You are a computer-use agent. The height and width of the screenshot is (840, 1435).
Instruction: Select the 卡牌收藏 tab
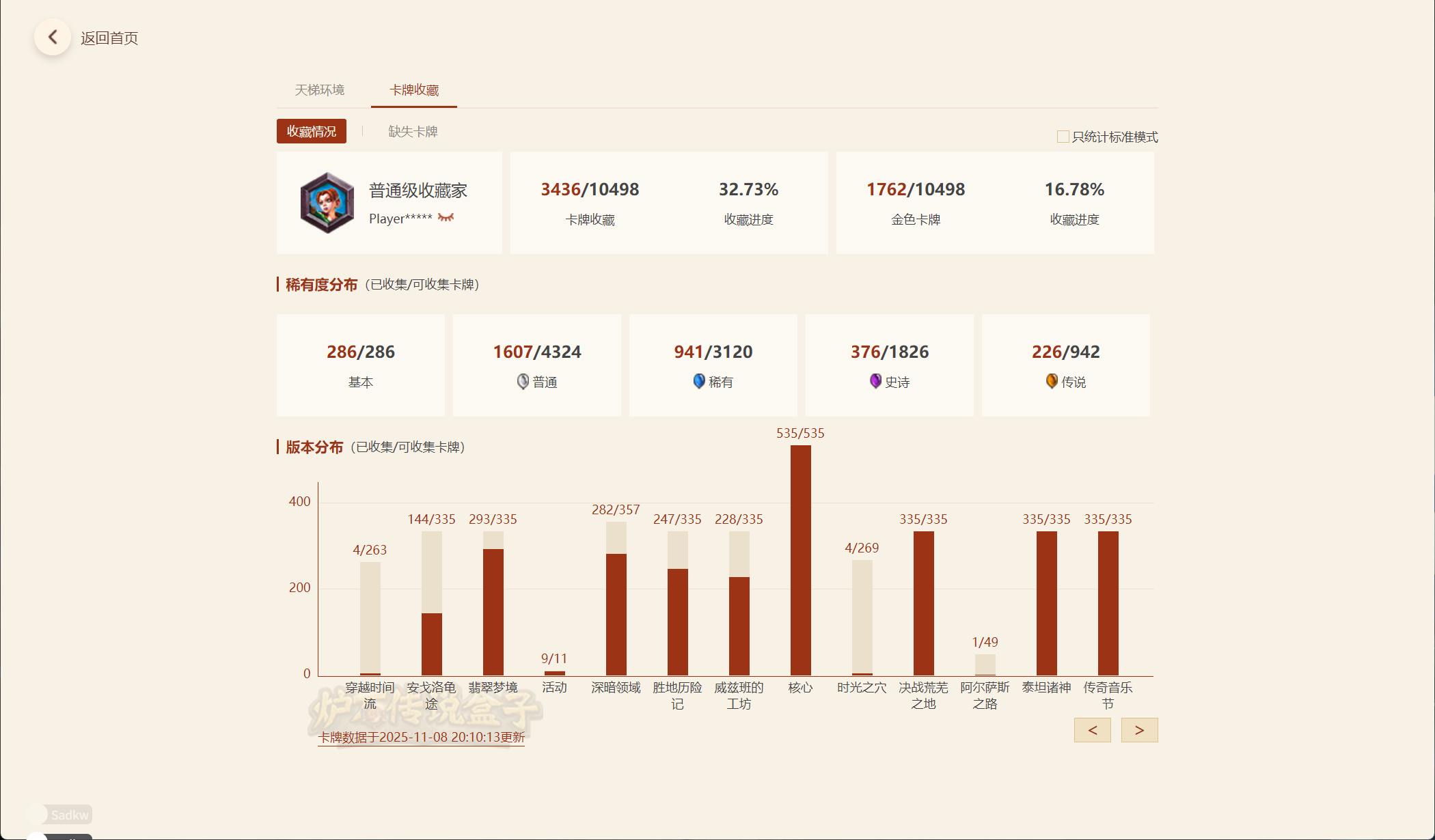coord(414,90)
